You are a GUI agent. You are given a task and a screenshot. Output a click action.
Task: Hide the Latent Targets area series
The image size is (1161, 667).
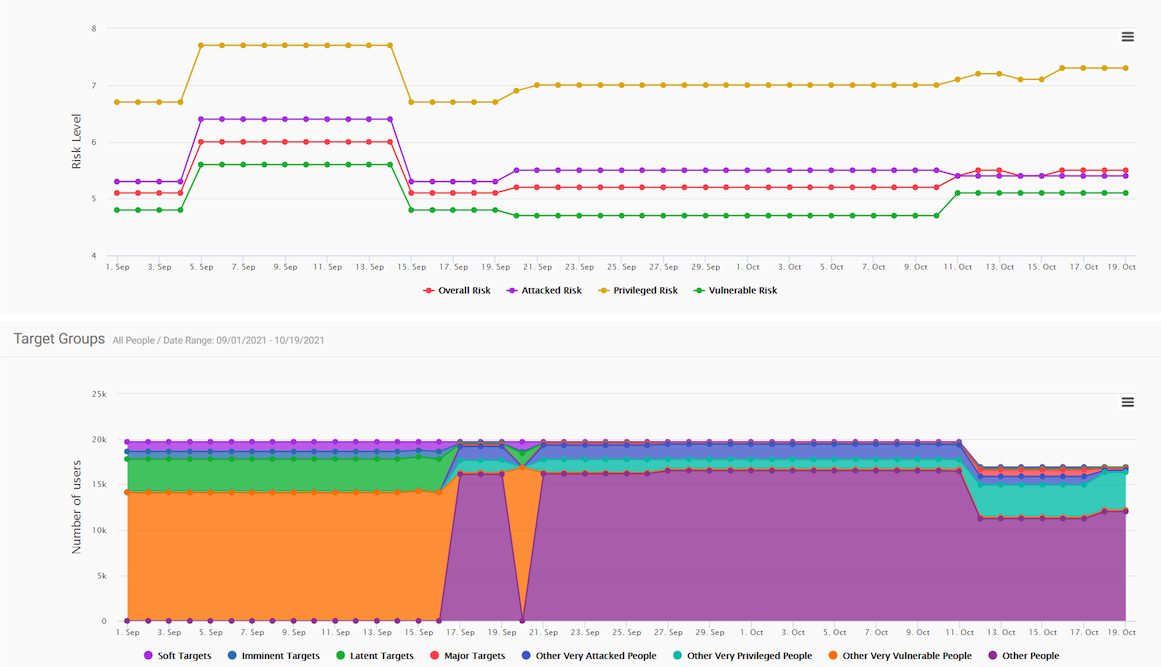pos(374,656)
